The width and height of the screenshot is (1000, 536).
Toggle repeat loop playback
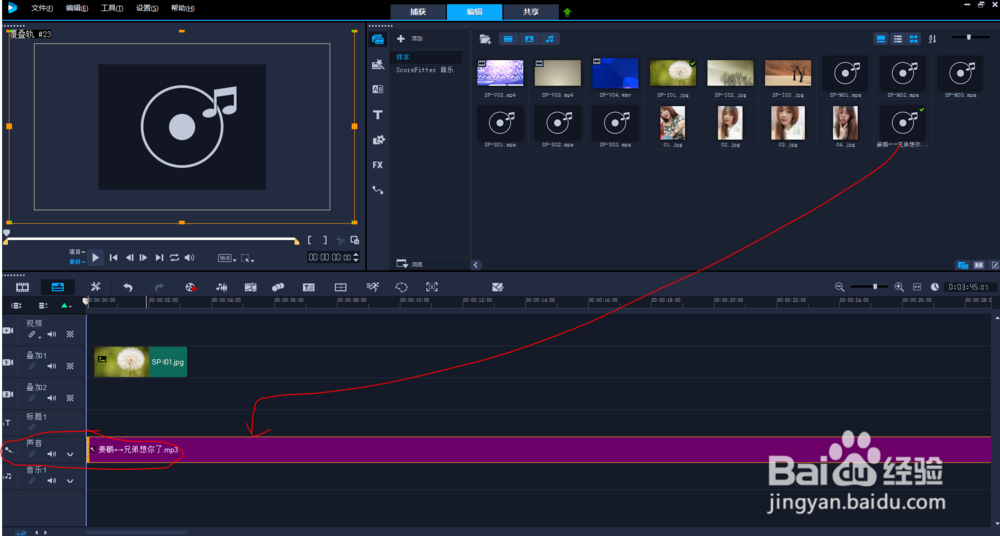click(x=174, y=258)
